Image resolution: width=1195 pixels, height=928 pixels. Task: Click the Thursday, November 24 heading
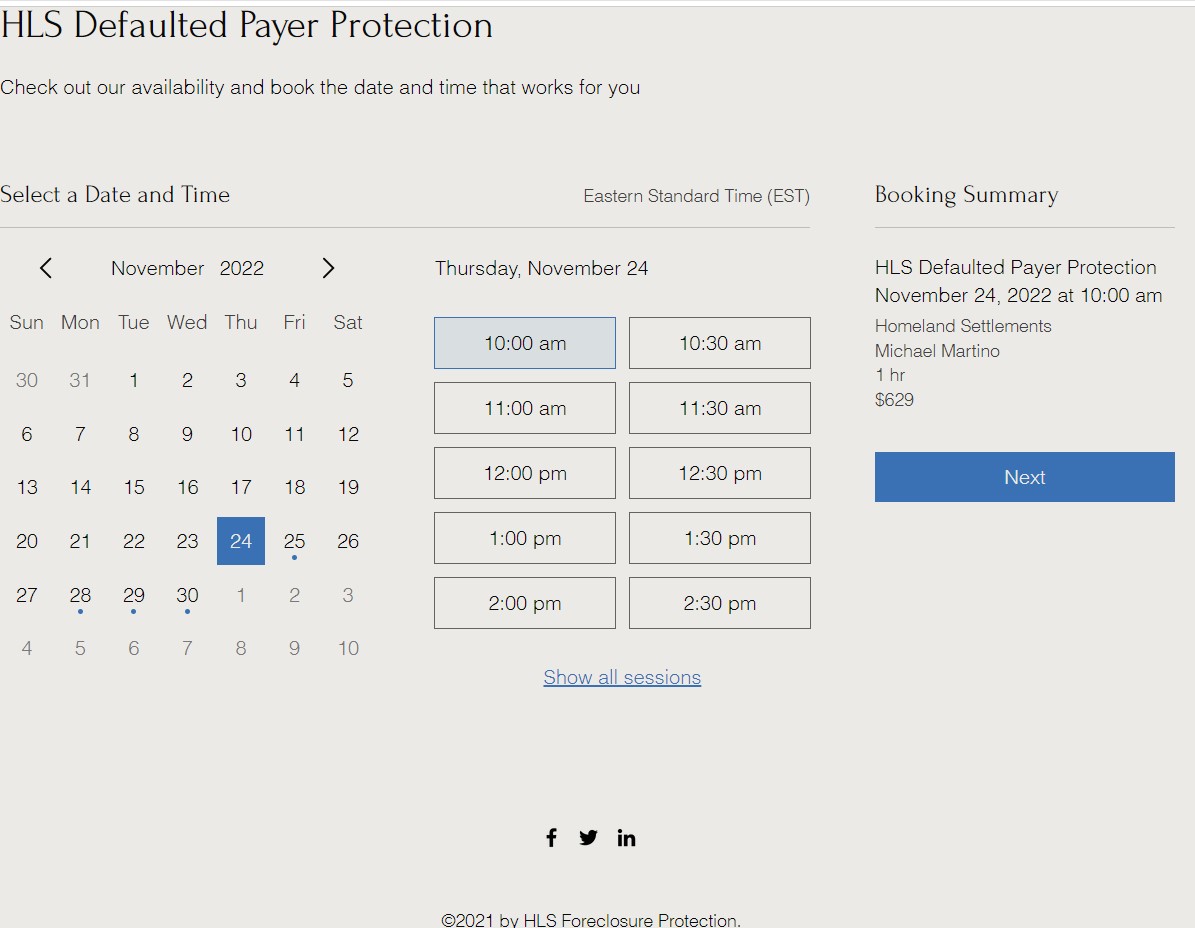coord(541,268)
